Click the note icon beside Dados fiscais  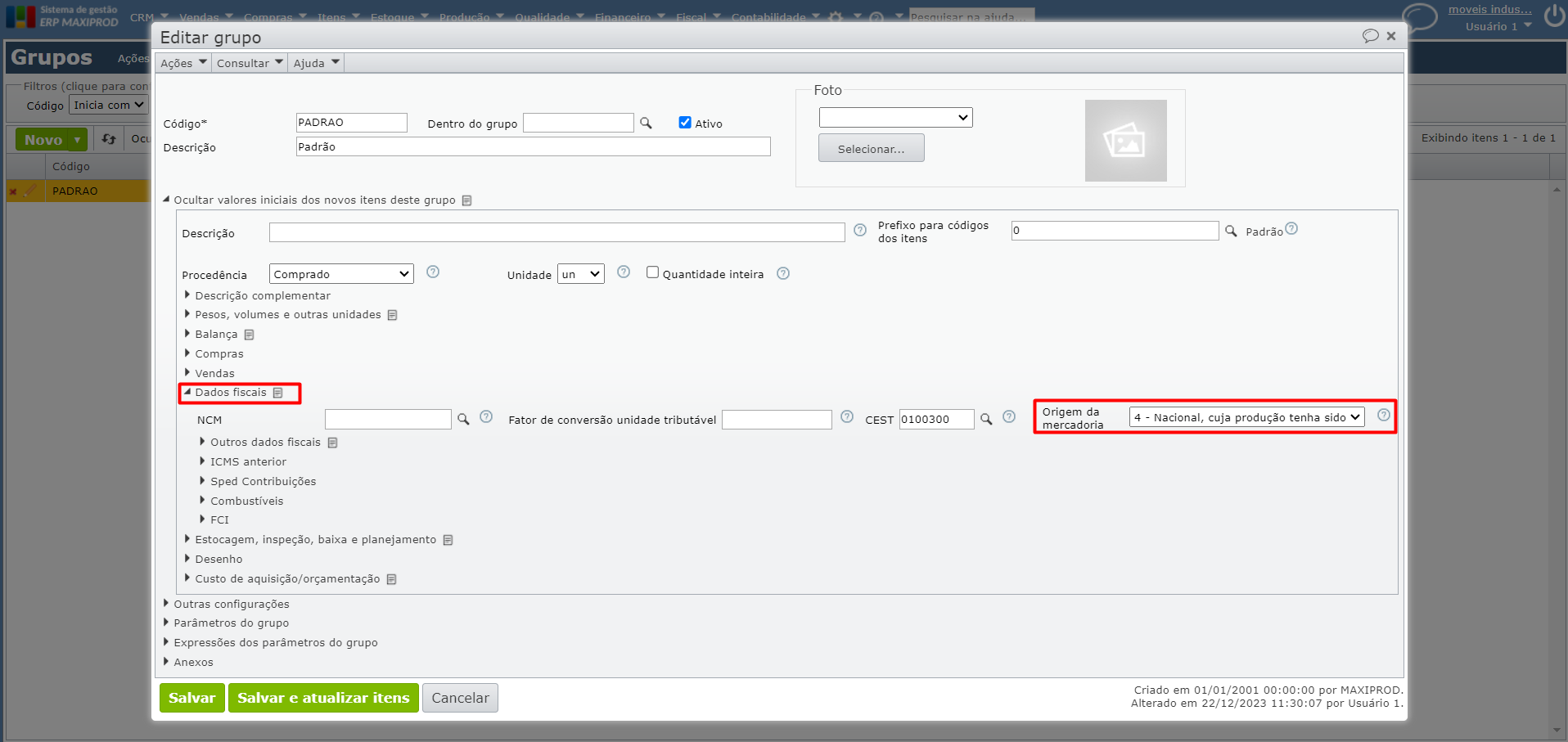pos(278,393)
